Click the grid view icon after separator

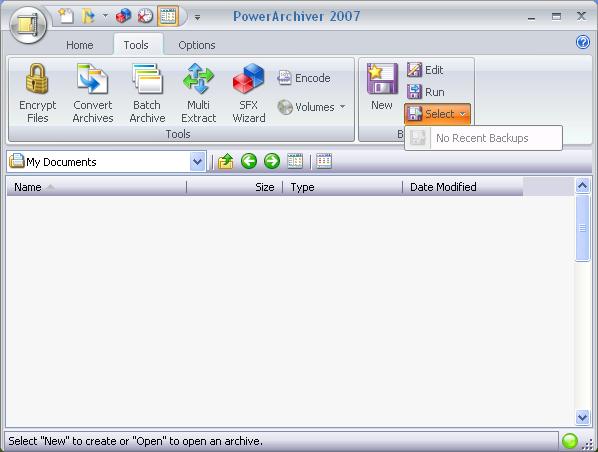pos(324,161)
